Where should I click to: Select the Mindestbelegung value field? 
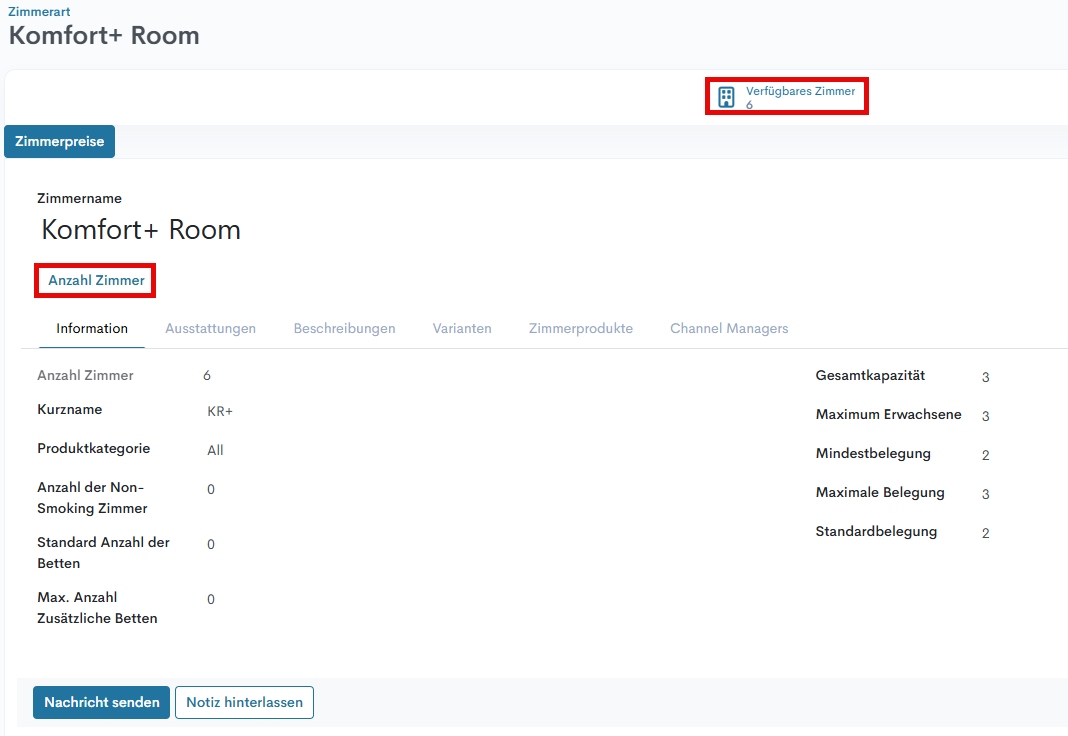point(985,455)
